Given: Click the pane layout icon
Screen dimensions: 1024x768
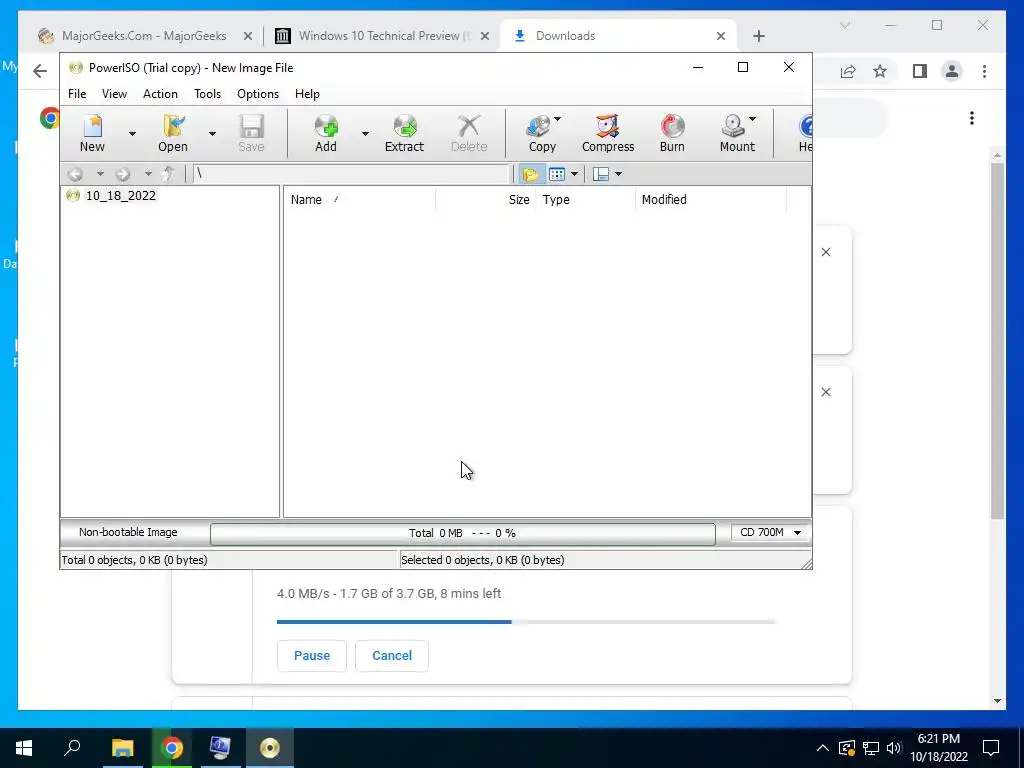Looking at the screenshot, I should coord(601,174).
